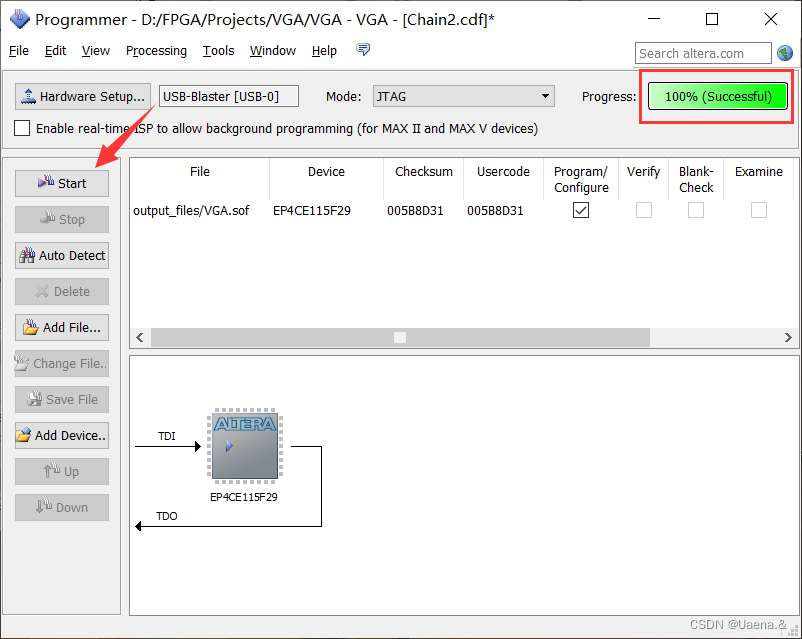Click the scroll right arrow in file list
The width and height of the screenshot is (802, 639).
coord(788,338)
